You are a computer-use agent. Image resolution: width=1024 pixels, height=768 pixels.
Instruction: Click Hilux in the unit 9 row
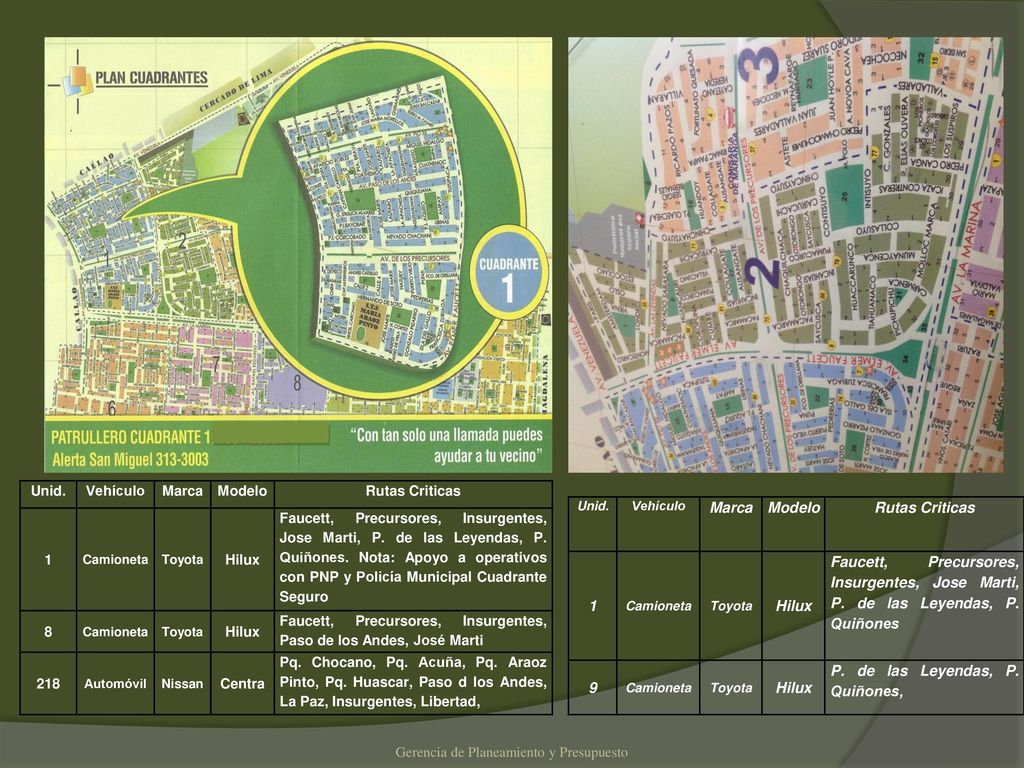794,688
